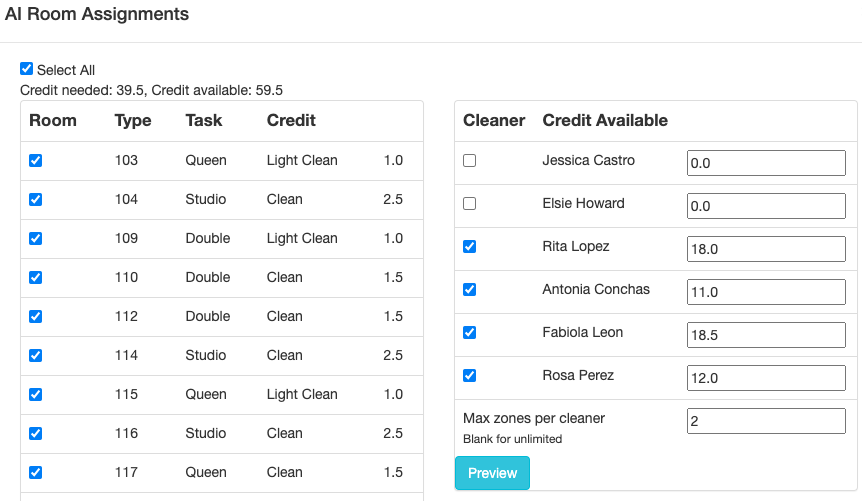The width and height of the screenshot is (862, 501).
Task: Click the 'Rosa Perez' name
Action: (x=578, y=376)
